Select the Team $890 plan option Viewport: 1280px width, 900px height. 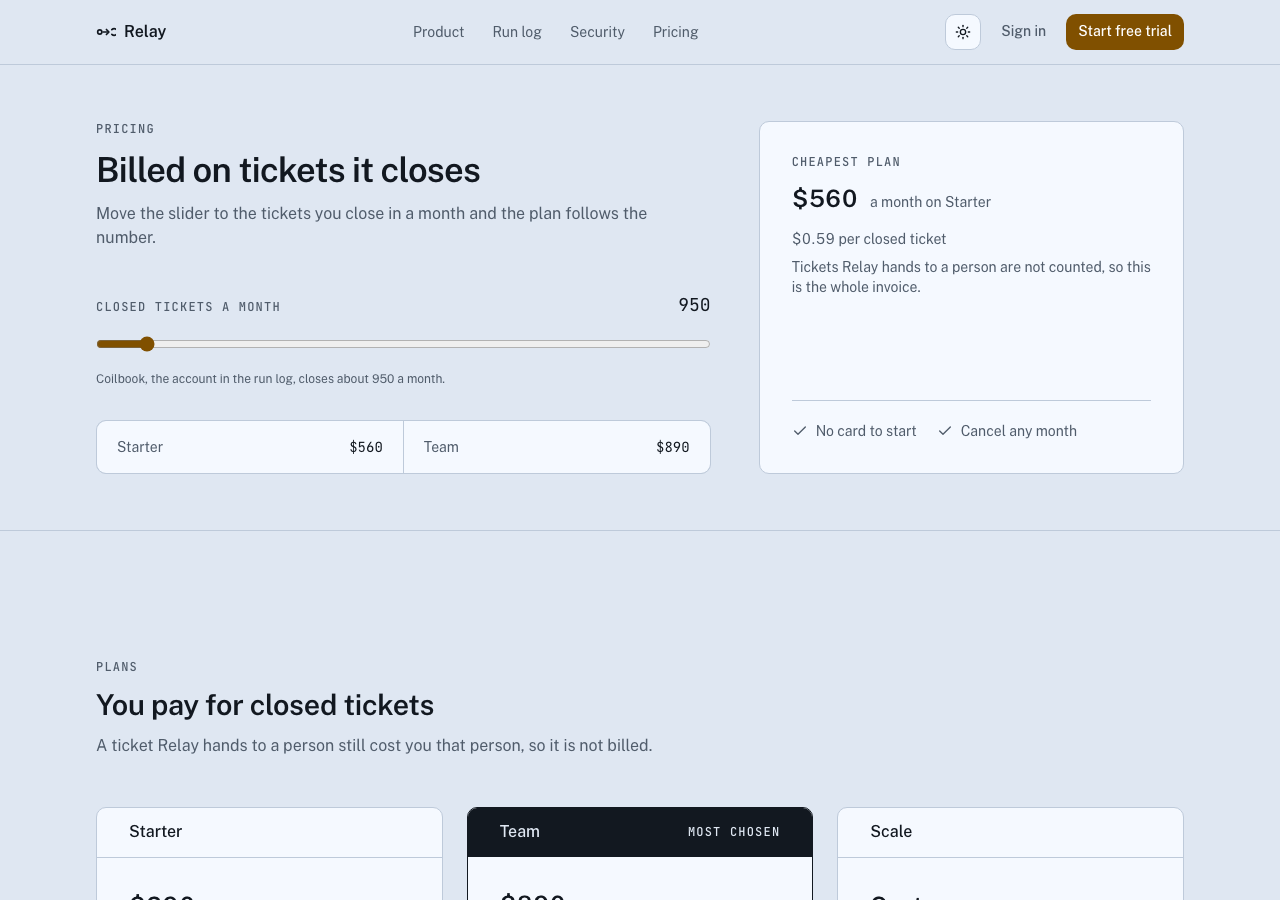(557, 447)
